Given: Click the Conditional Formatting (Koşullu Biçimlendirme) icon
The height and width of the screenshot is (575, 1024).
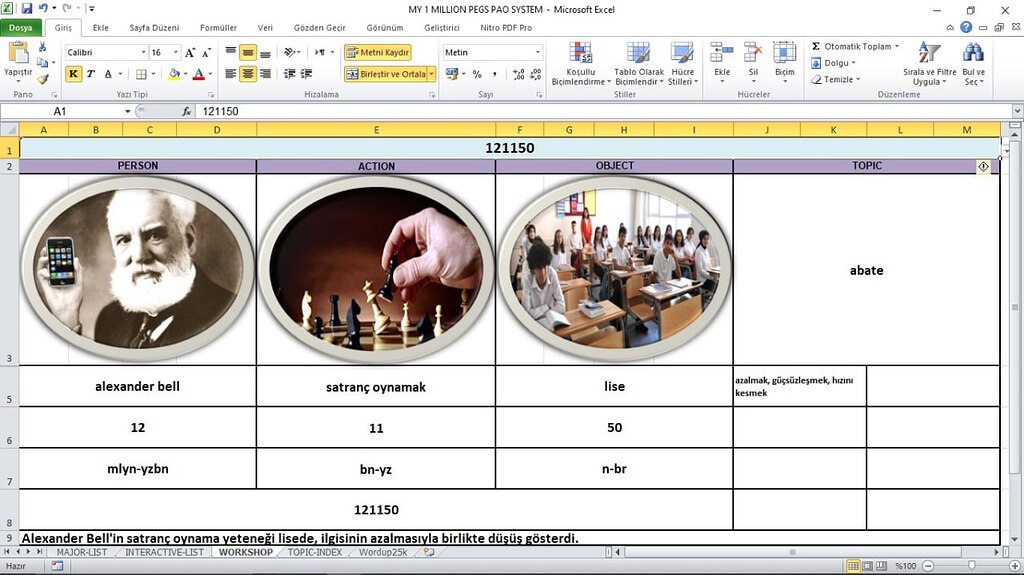Looking at the screenshot, I should pyautogui.click(x=581, y=53).
